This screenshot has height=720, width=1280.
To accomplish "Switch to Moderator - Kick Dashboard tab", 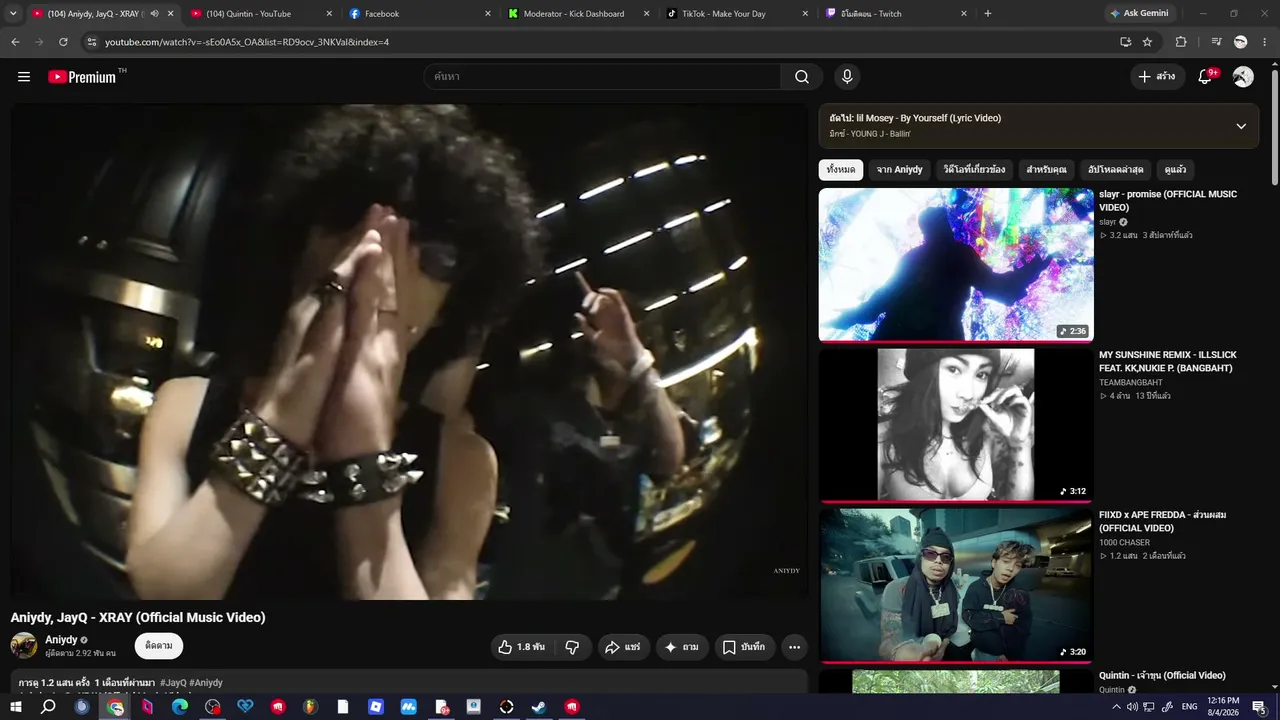I will point(577,14).
